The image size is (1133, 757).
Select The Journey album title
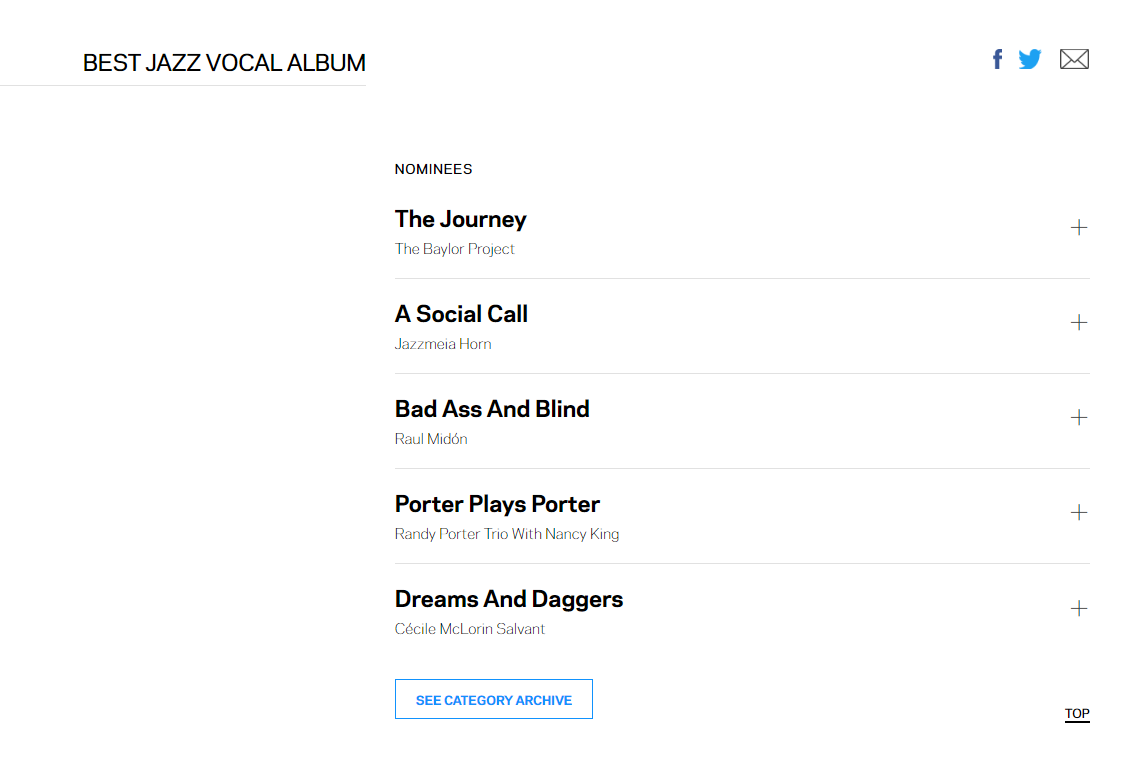(x=460, y=219)
